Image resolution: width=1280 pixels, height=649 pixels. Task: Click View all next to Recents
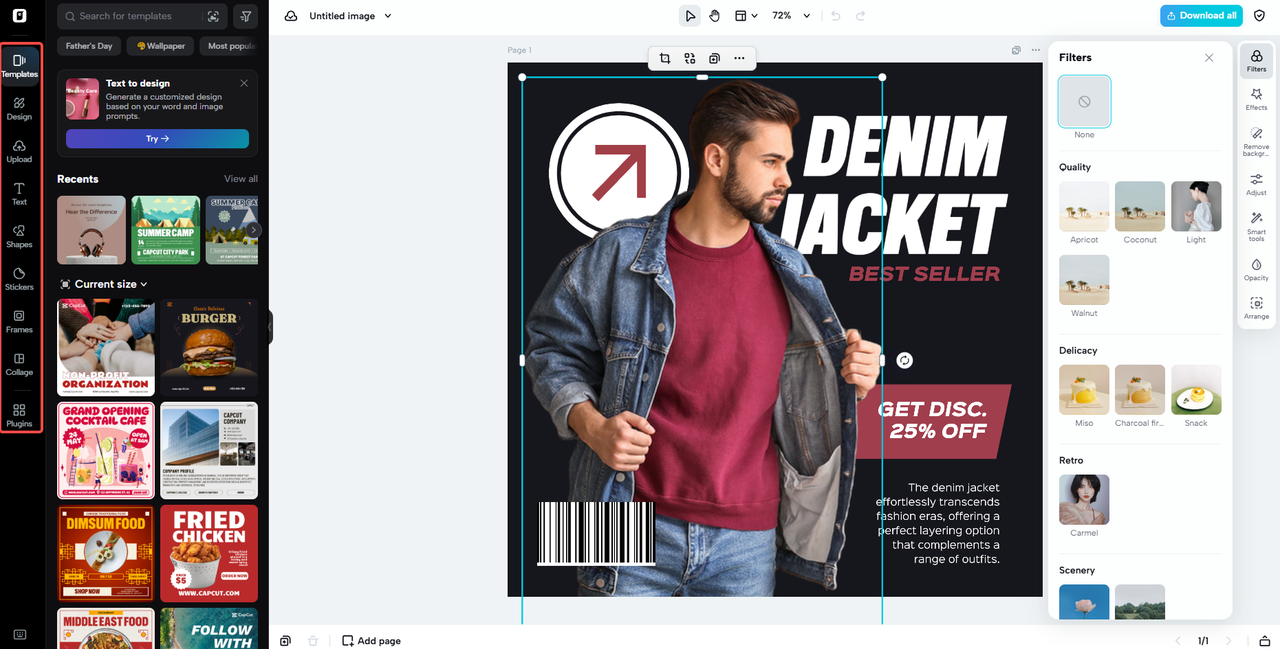click(241, 179)
